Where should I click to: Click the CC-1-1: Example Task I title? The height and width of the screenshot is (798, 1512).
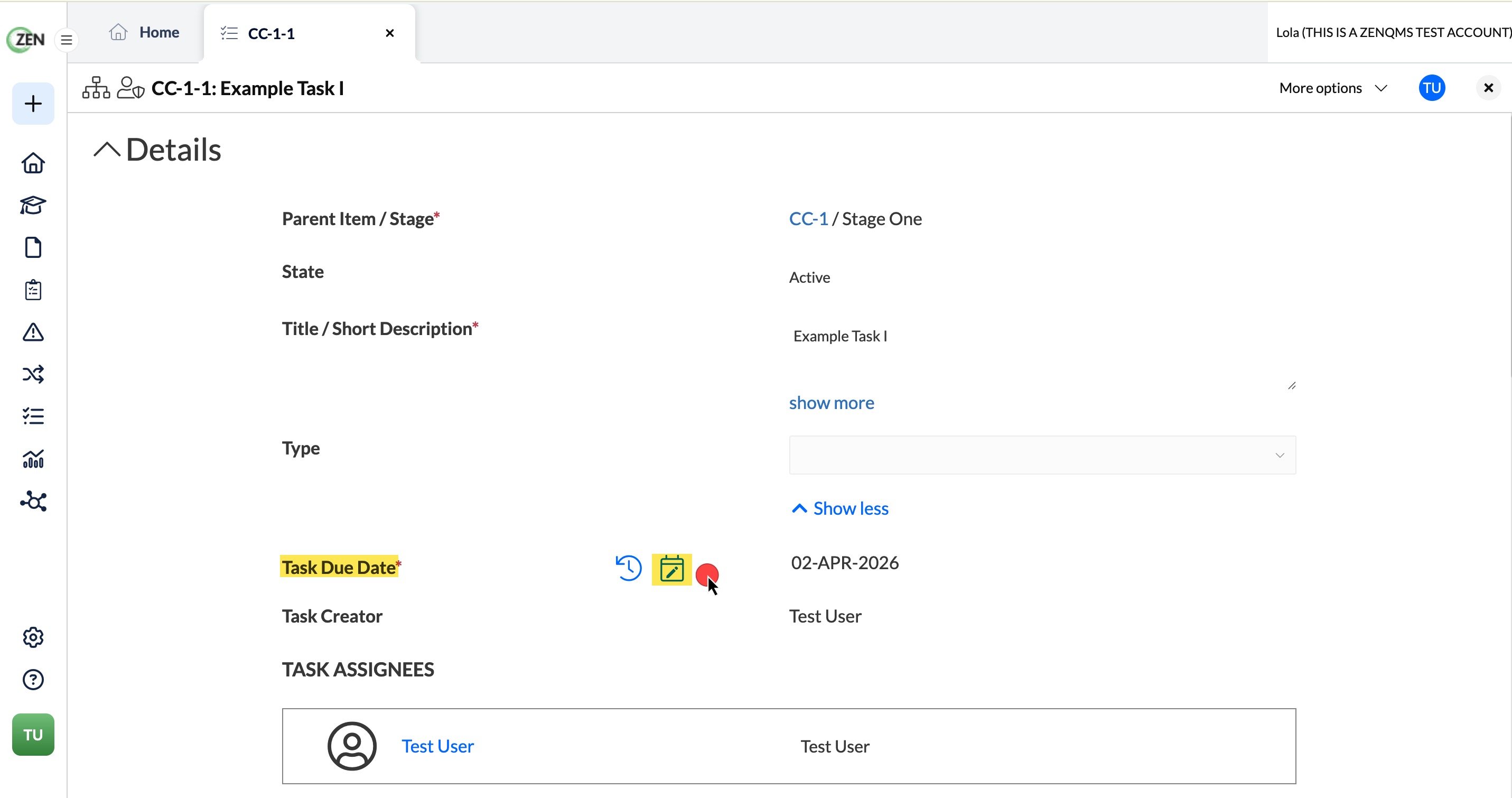(247, 88)
